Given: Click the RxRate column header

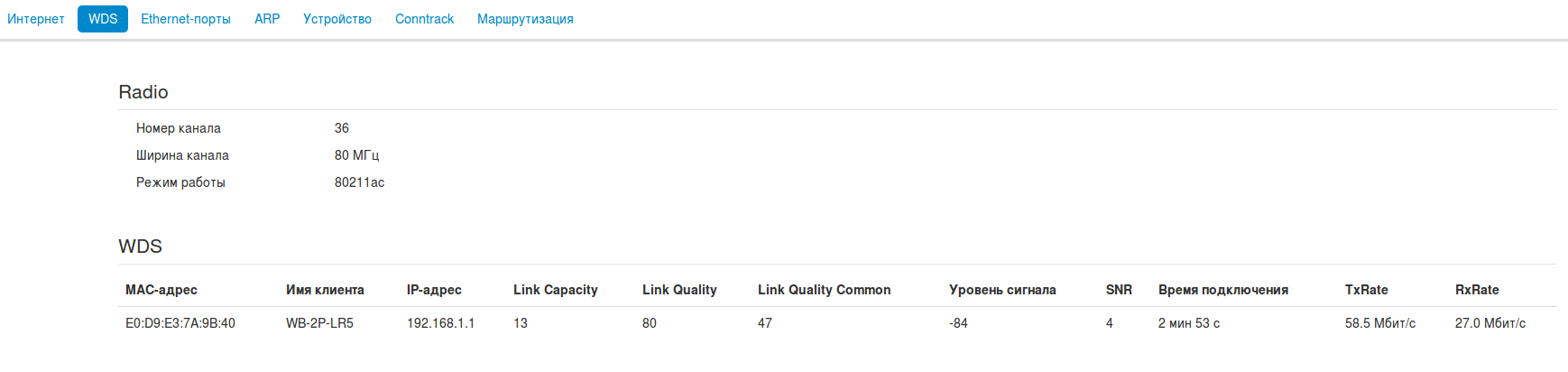Looking at the screenshot, I should tap(1477, 290).
